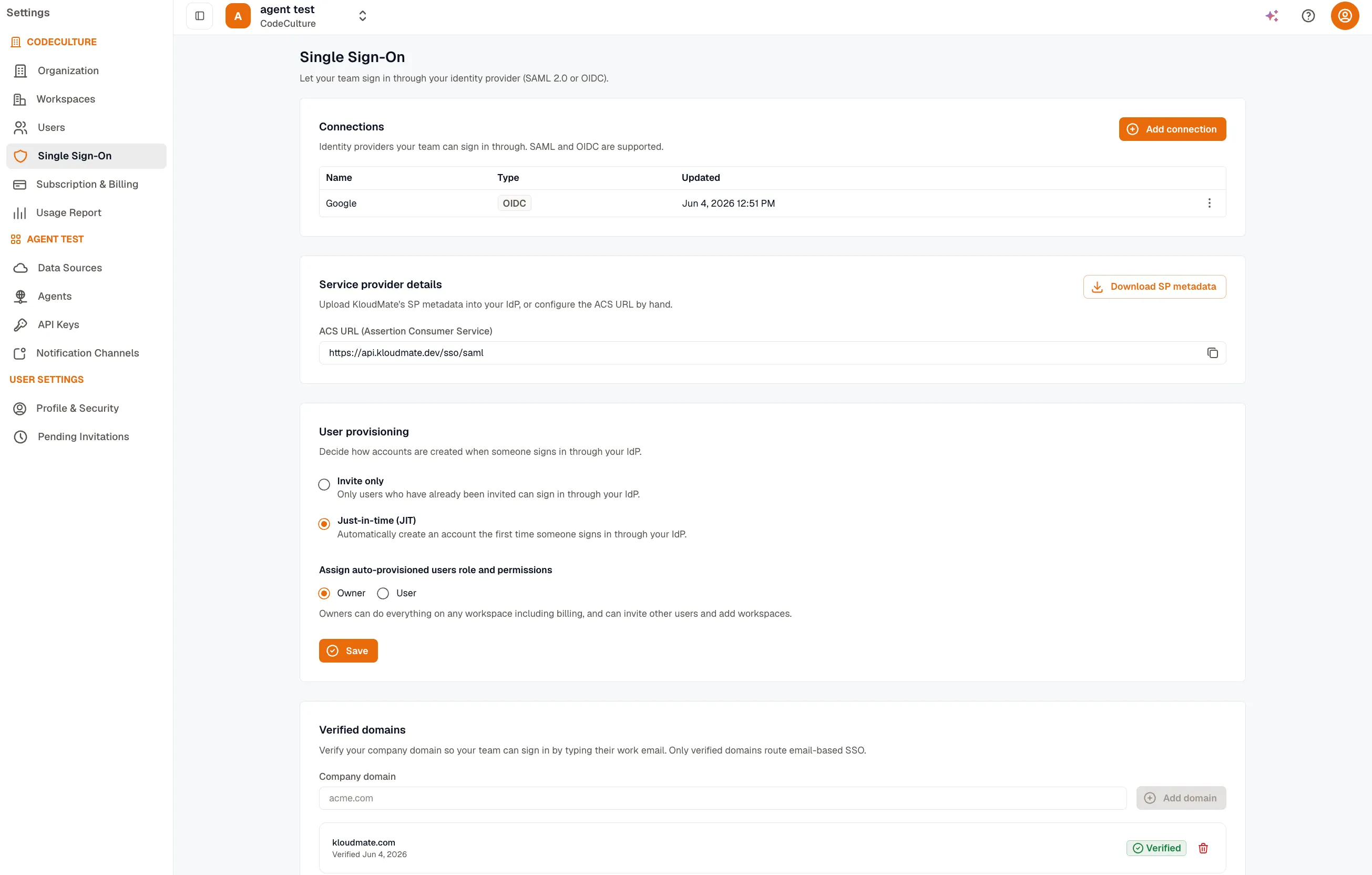Click the CODECULTURE section header
The width and height of the screenshot is (1372, 875).
[x=62, y=42]
